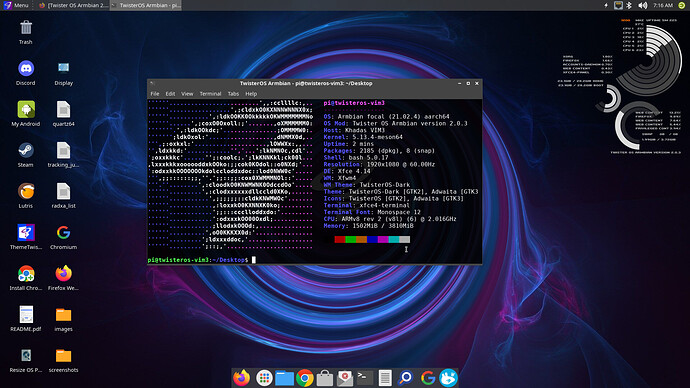Image resolution: width=690 pixels, height=388 pixels.
Task: Launch the terminal from the dock
Action: [x=365, y=377]
